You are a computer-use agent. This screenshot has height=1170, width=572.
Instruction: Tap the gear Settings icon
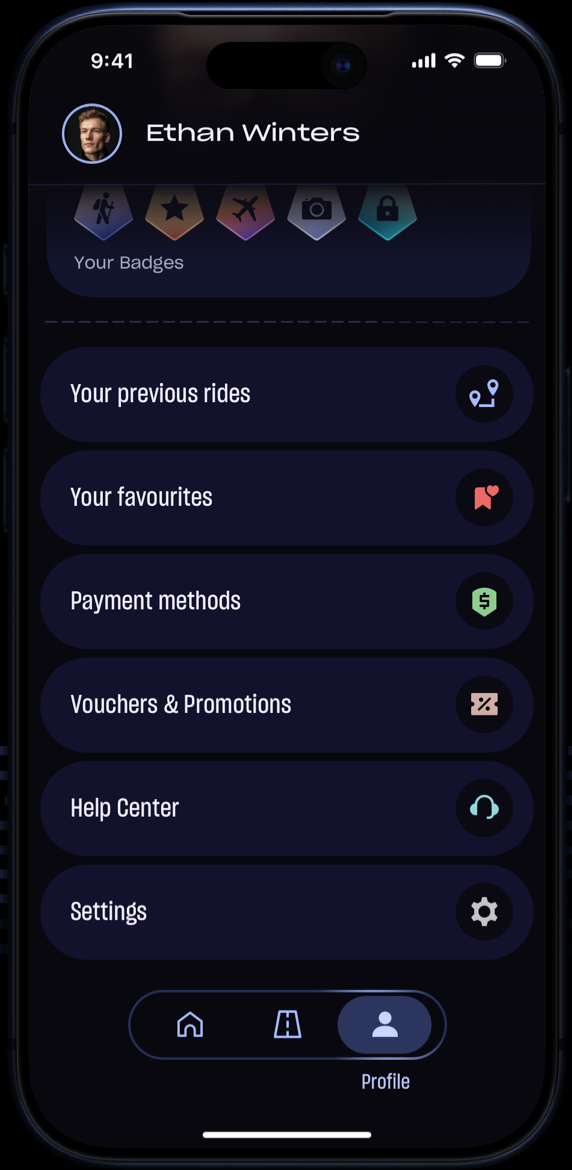[484, 912]
